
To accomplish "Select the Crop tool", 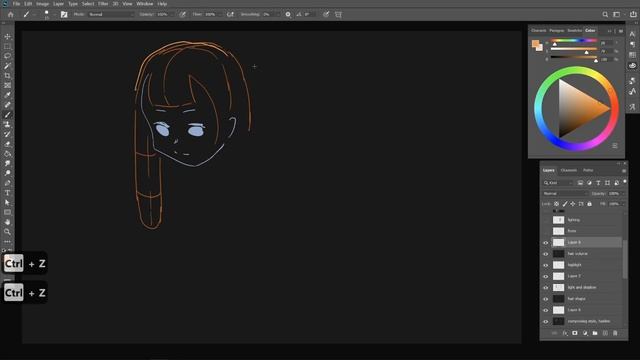I will [x=7, y=76].
